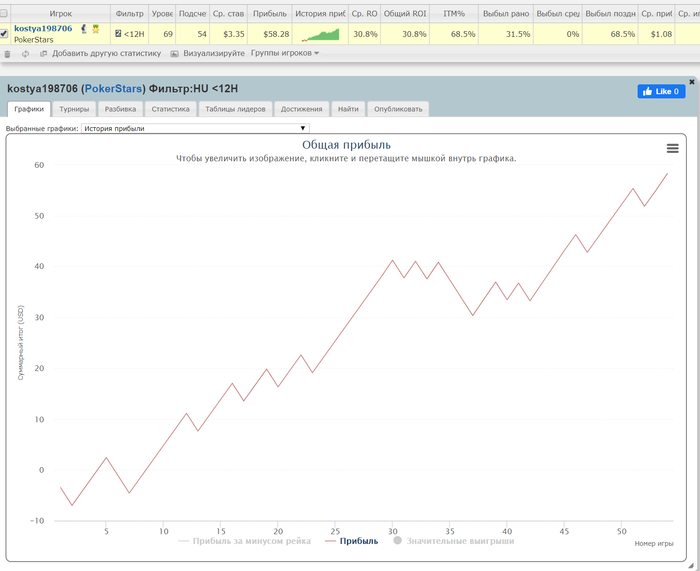Switch to the 'Графики' tab
700x571 pixels.
[x=29, y=109]
